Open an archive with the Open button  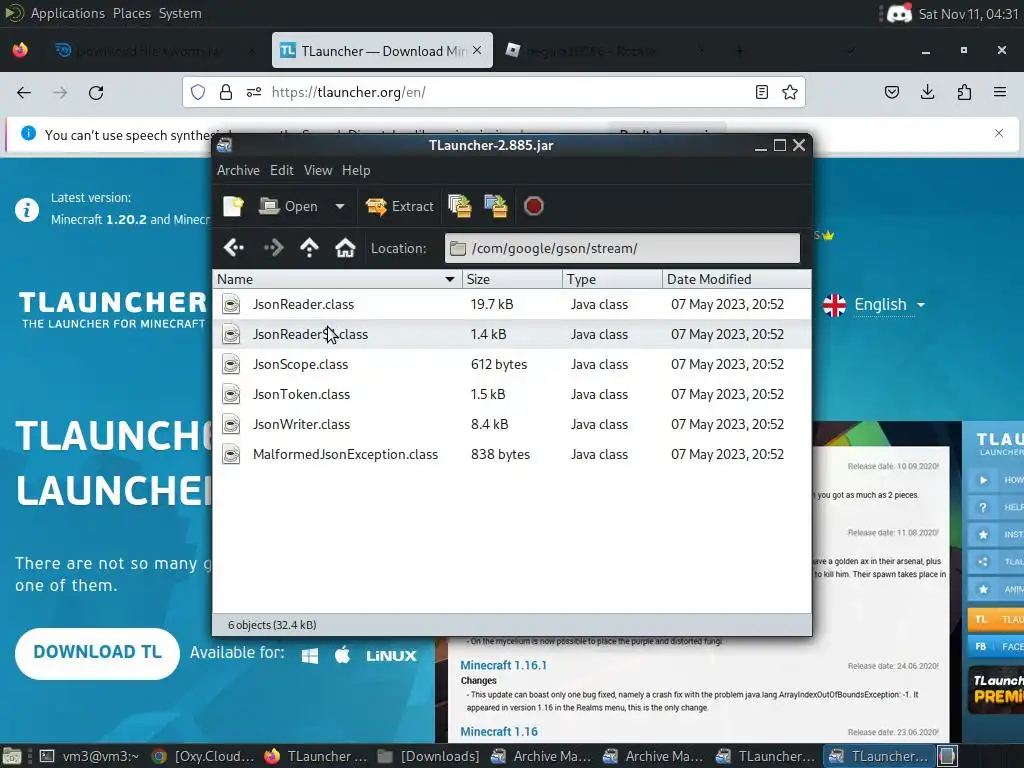pyautogui.click(x=288, y=206)
